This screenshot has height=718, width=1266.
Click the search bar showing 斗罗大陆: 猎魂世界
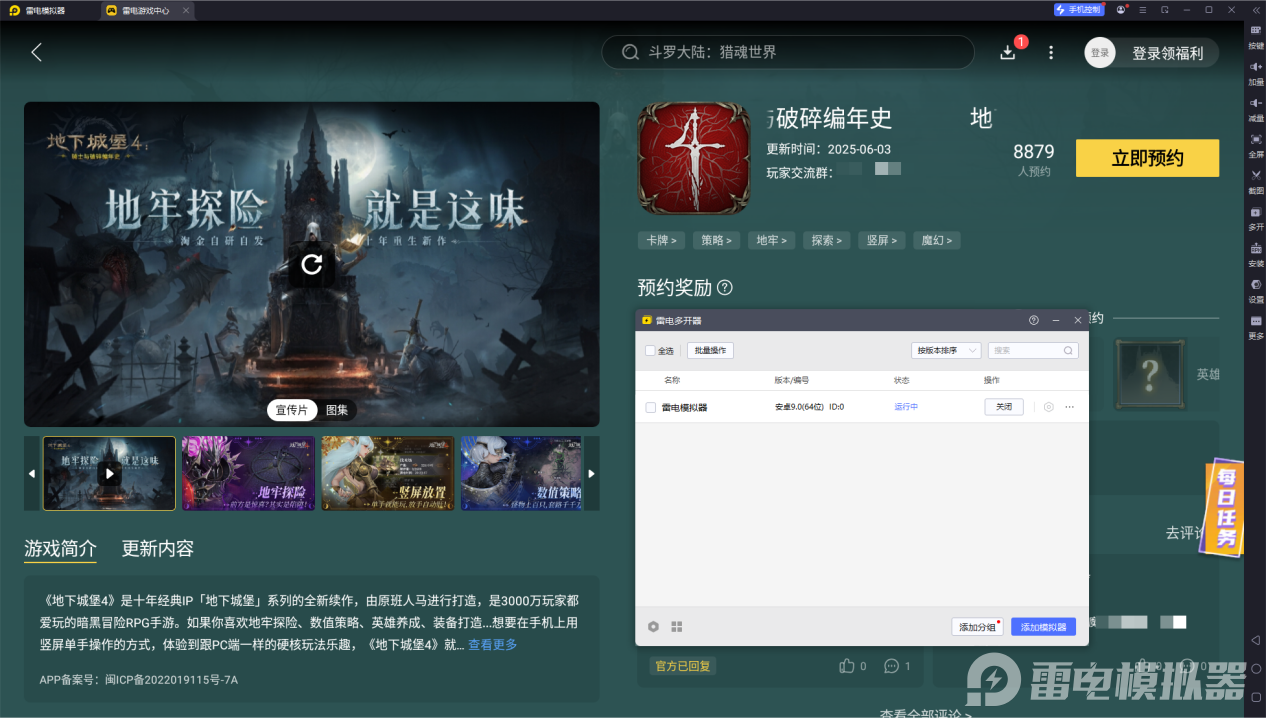[x=787, y=51]
